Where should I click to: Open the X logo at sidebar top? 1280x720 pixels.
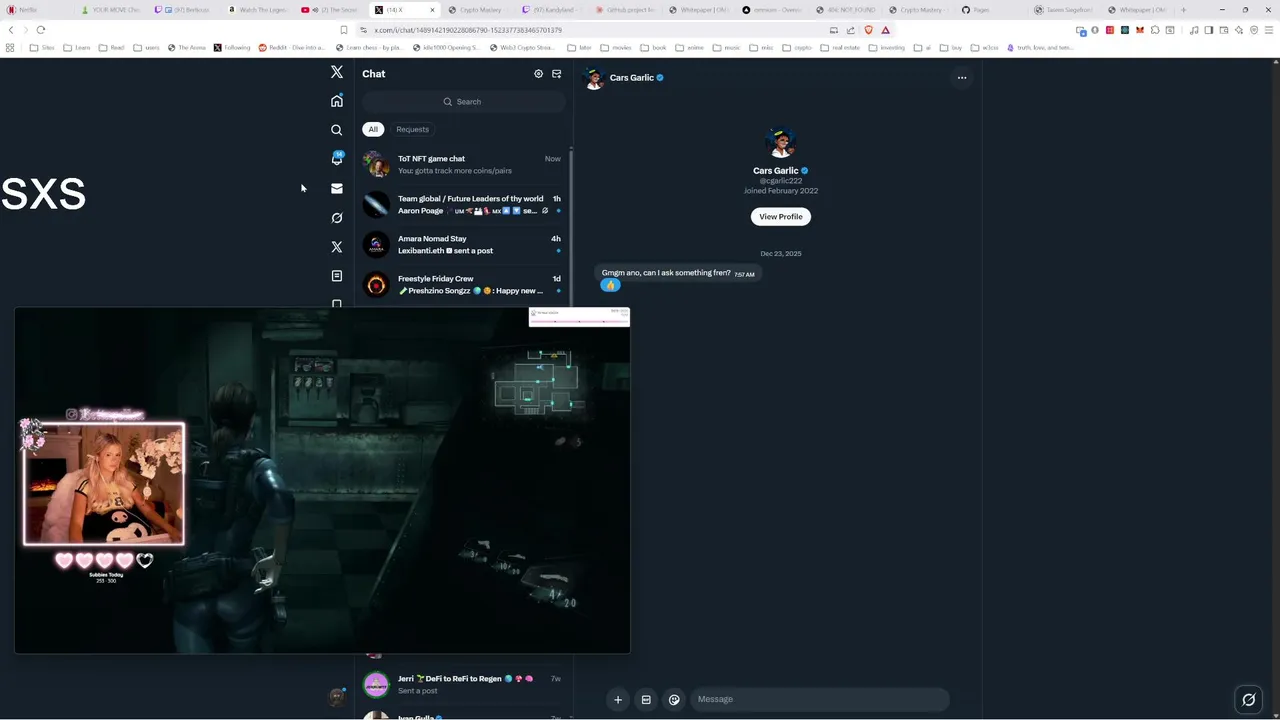[337, 72]
